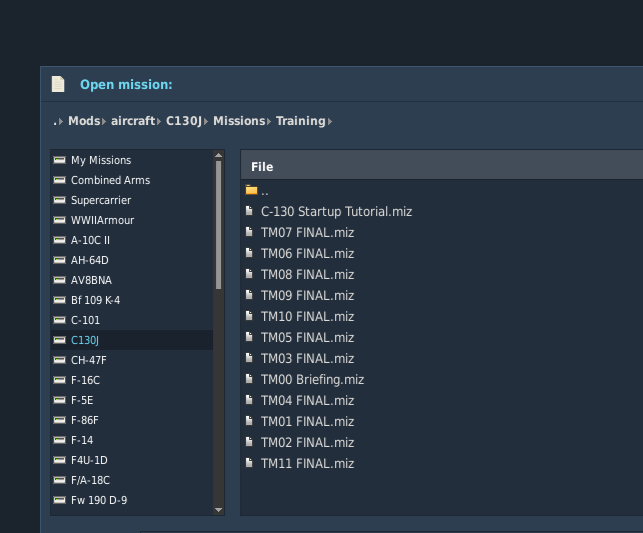Go to Training in the breadcrumb path
Image resolution: width=643 pixels, height=533 pixels.
pos(301,121)
